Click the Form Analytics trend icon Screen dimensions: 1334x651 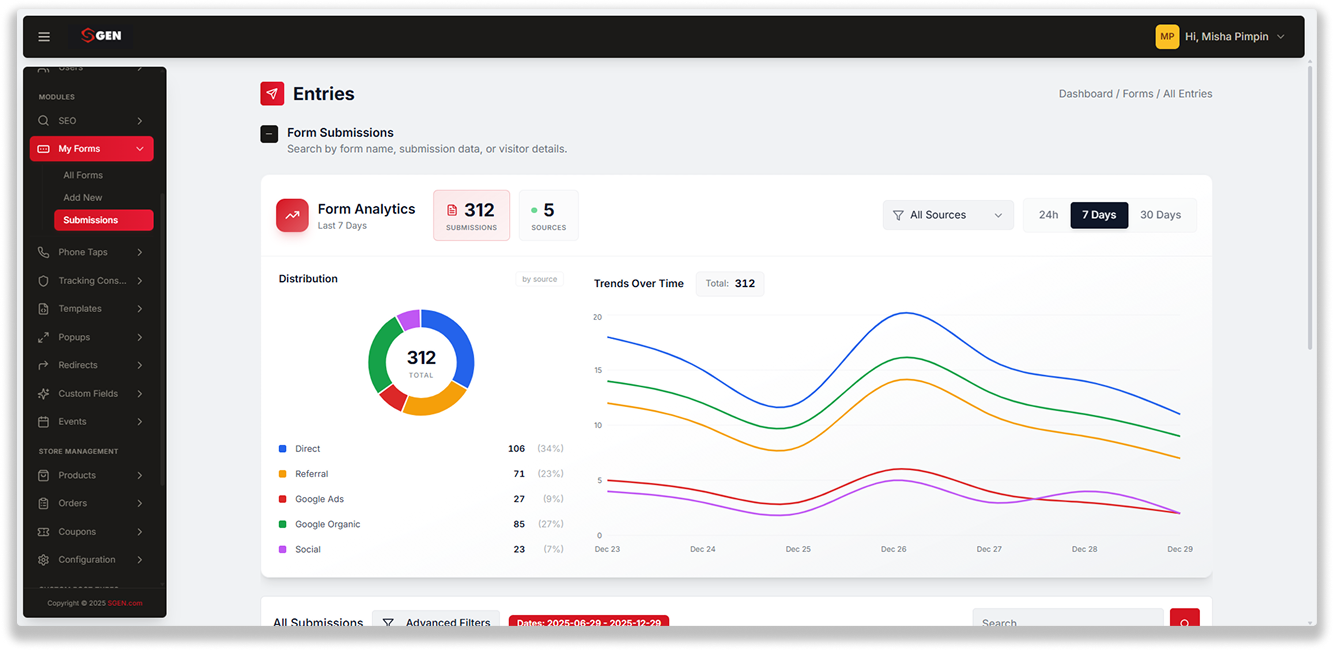292,215
